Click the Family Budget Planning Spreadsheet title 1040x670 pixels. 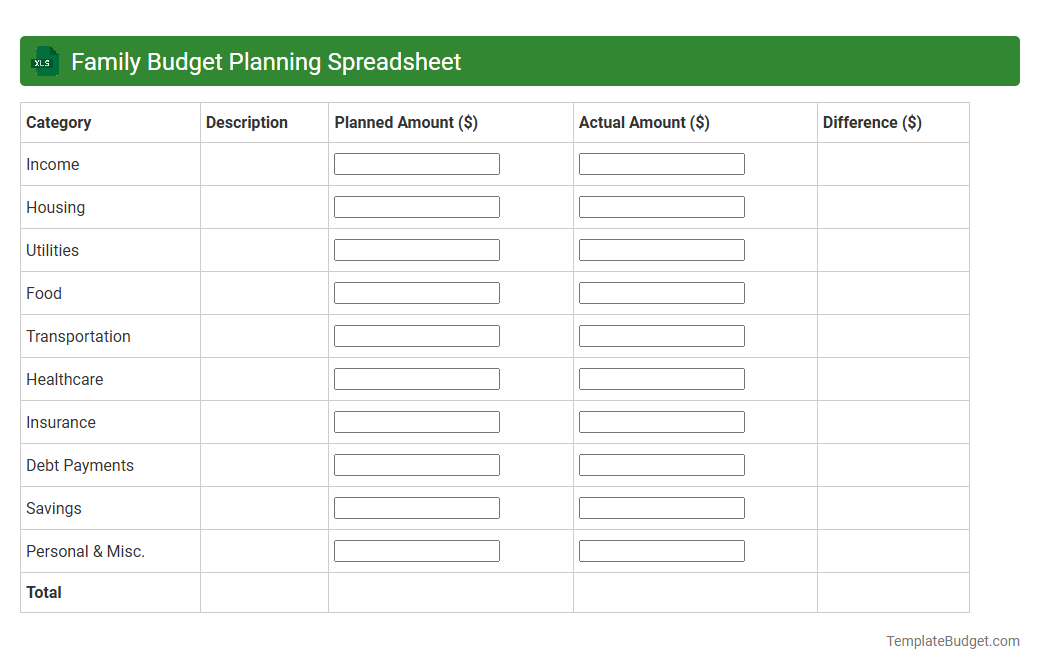click(x=263, y=61)
